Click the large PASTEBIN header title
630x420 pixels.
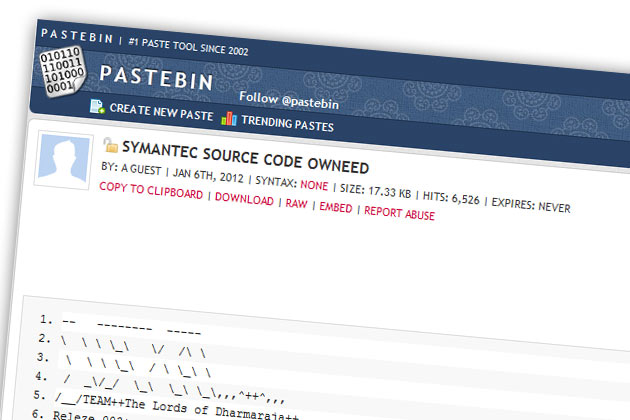click(x=156, y=77)
